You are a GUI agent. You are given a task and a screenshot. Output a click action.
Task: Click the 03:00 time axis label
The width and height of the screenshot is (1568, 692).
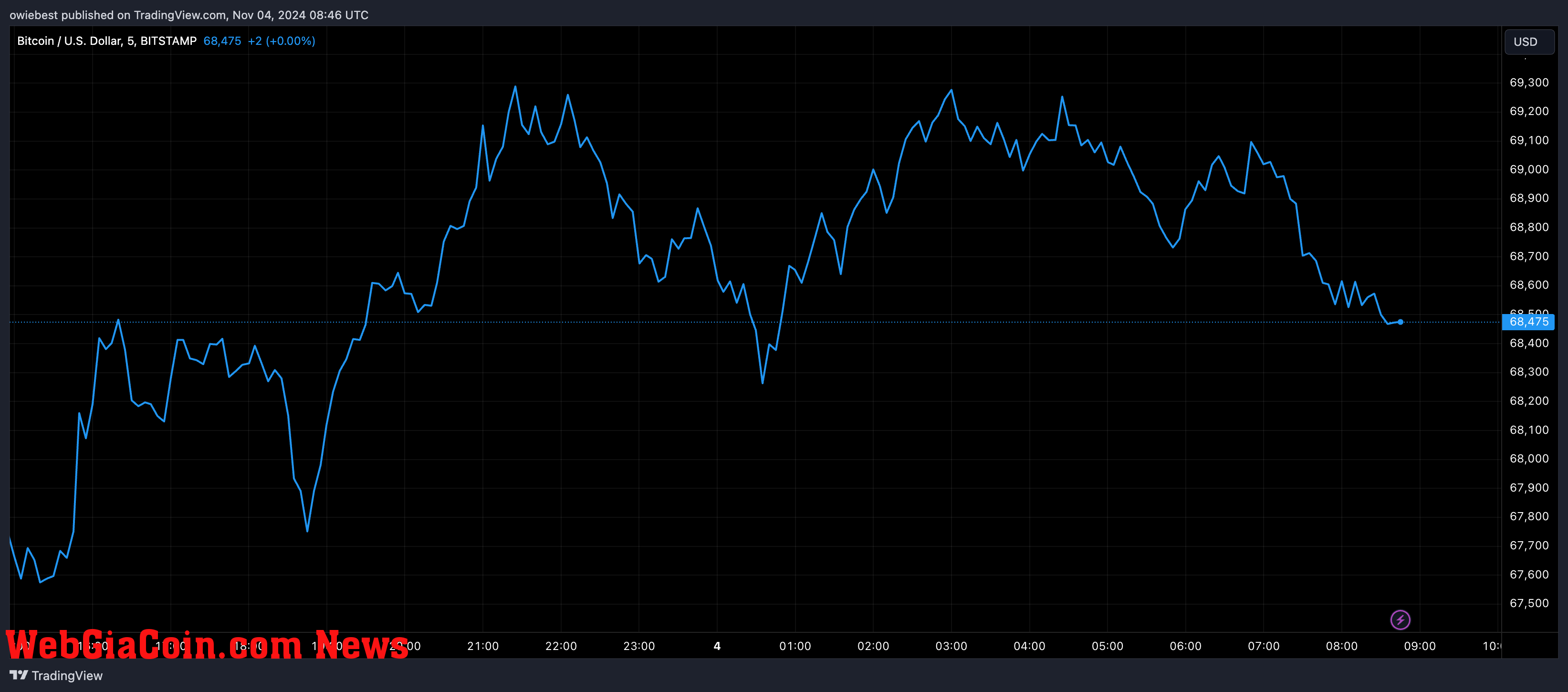coord(951,646)
